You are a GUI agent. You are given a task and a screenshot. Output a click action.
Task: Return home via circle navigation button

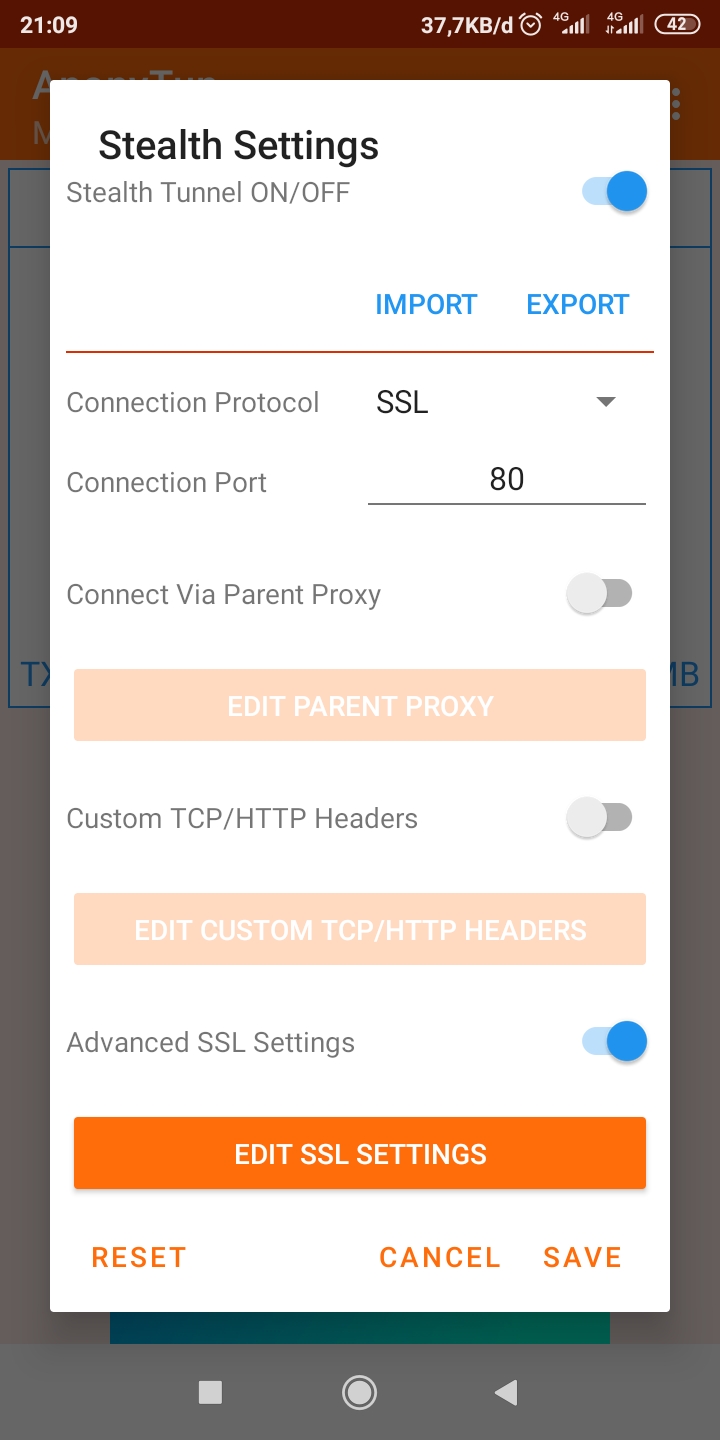[359, 1392]
